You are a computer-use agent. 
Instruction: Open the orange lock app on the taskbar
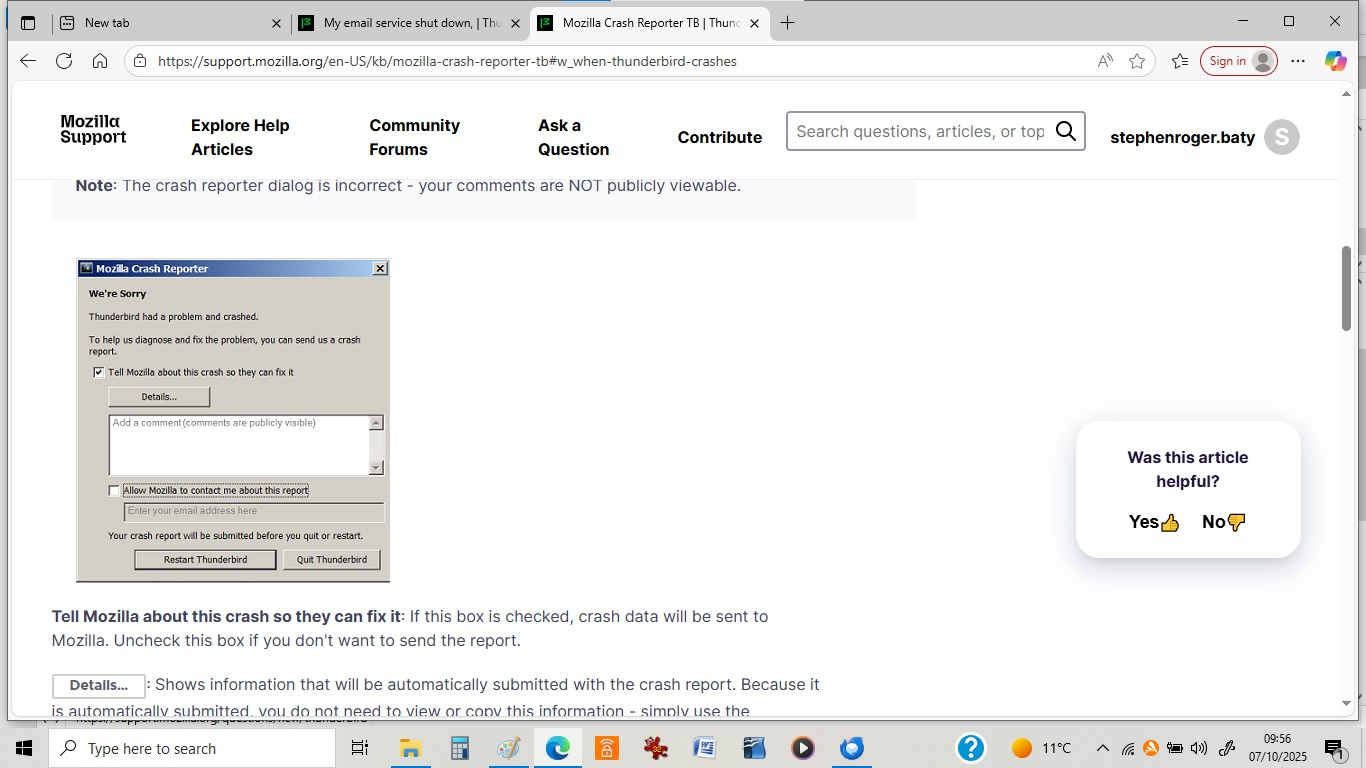607,748
